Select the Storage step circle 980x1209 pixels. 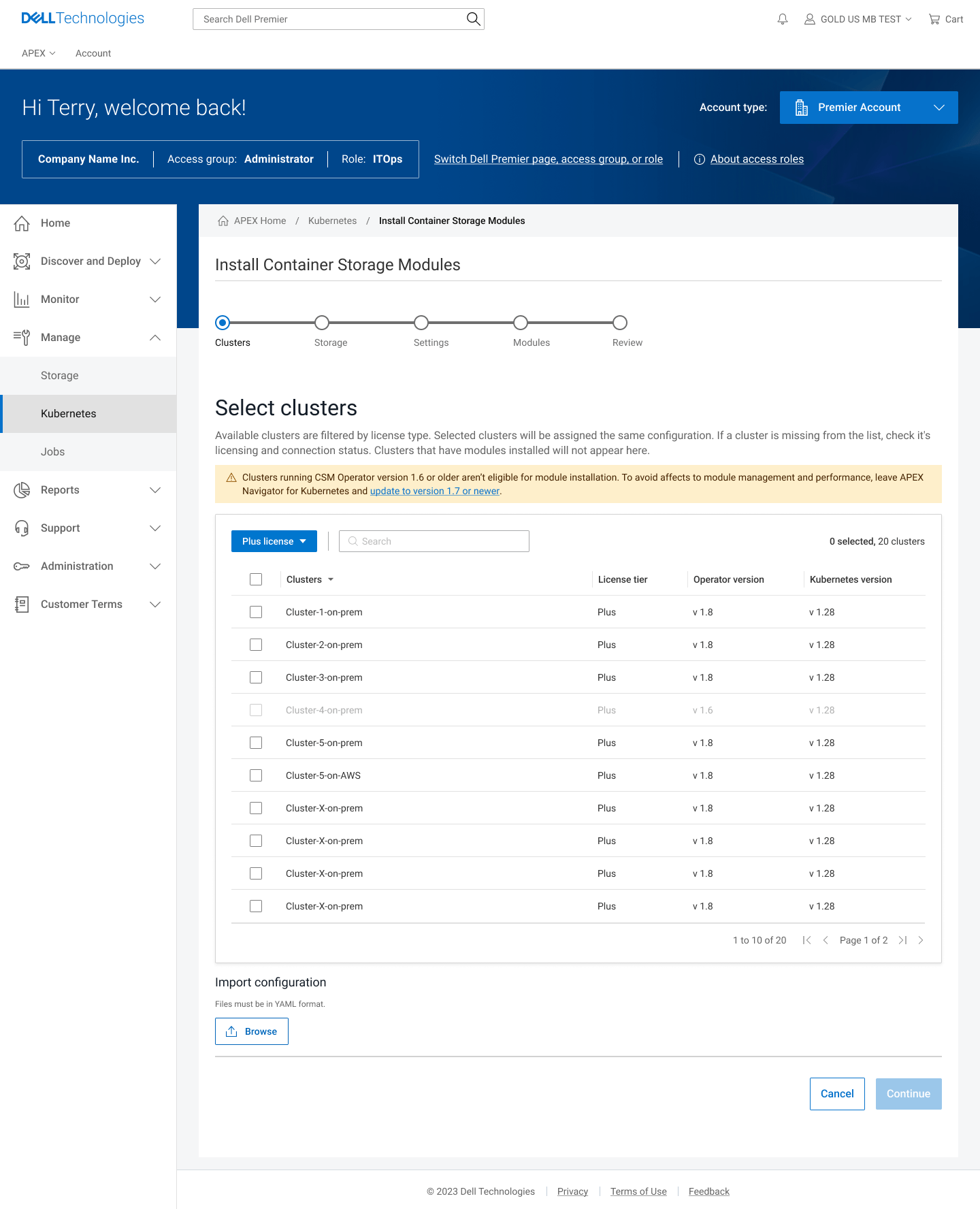click(322, 323)
